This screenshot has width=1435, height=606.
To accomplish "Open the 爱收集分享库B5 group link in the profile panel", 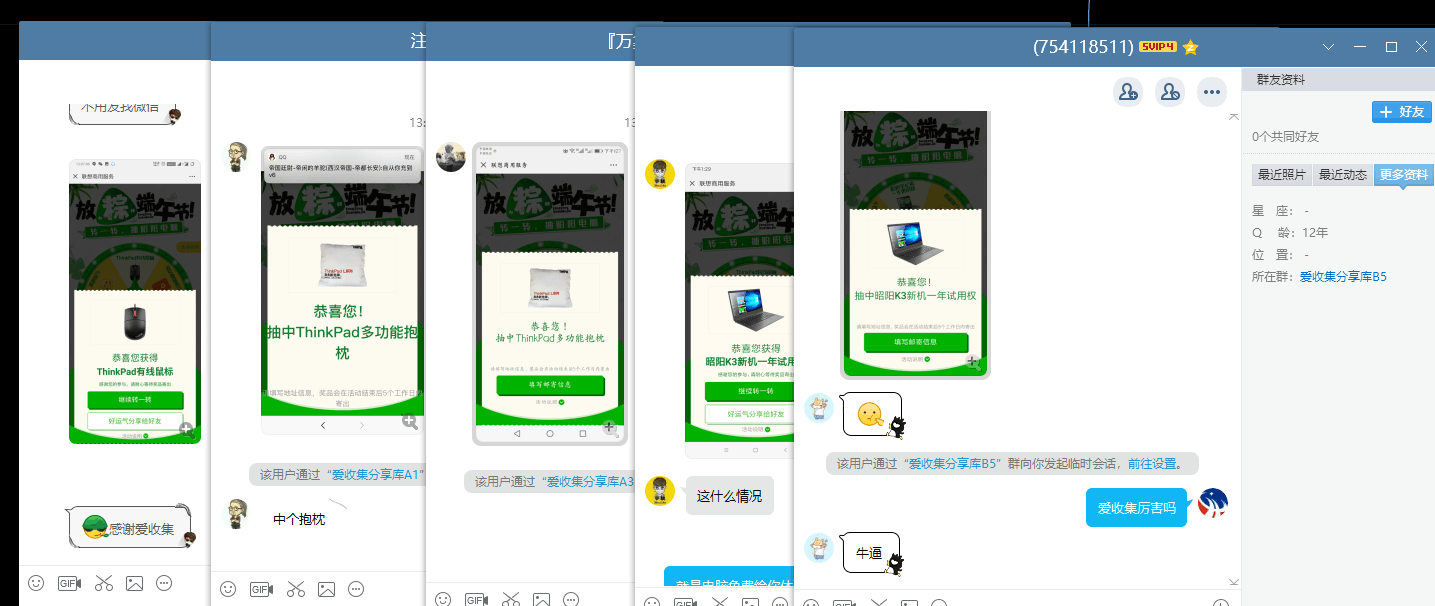I will point(1343,276).
